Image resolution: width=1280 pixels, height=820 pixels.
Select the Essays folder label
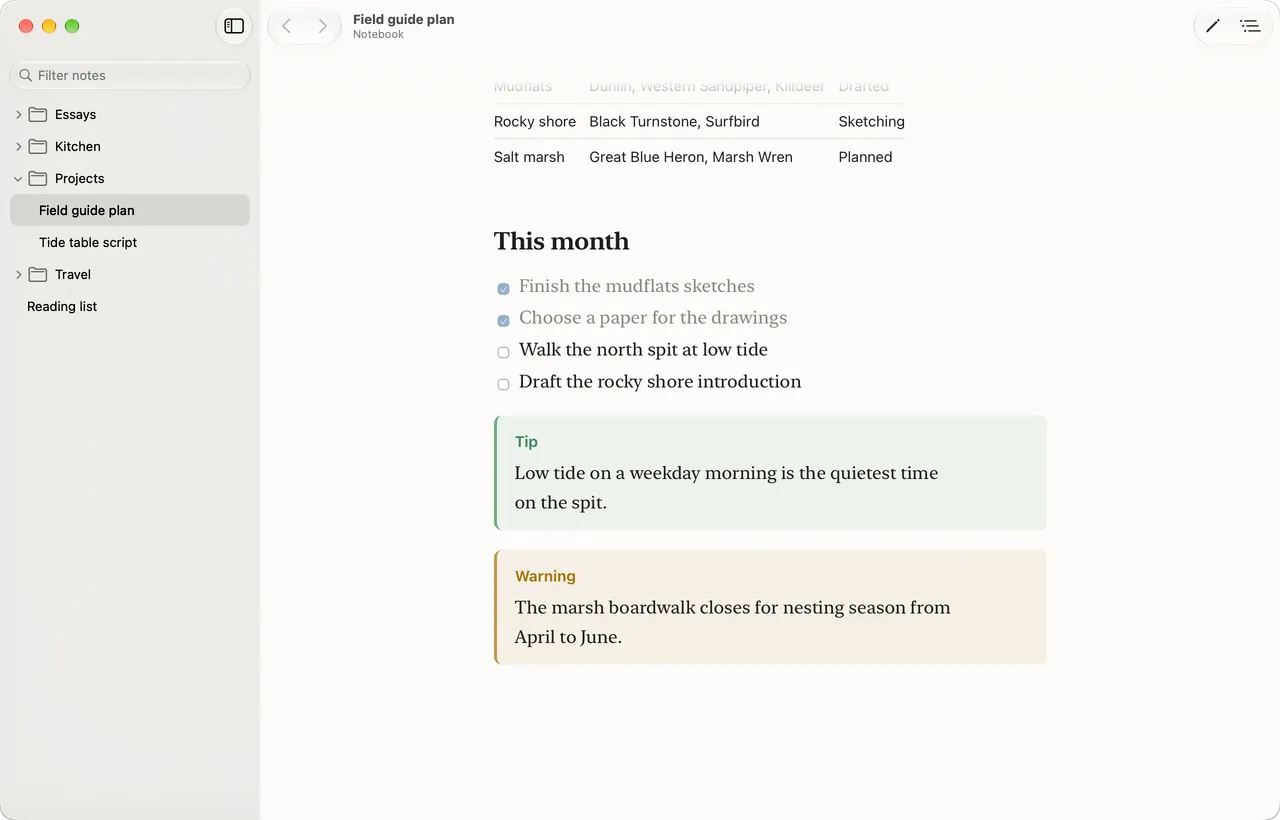tap(75, 115)
